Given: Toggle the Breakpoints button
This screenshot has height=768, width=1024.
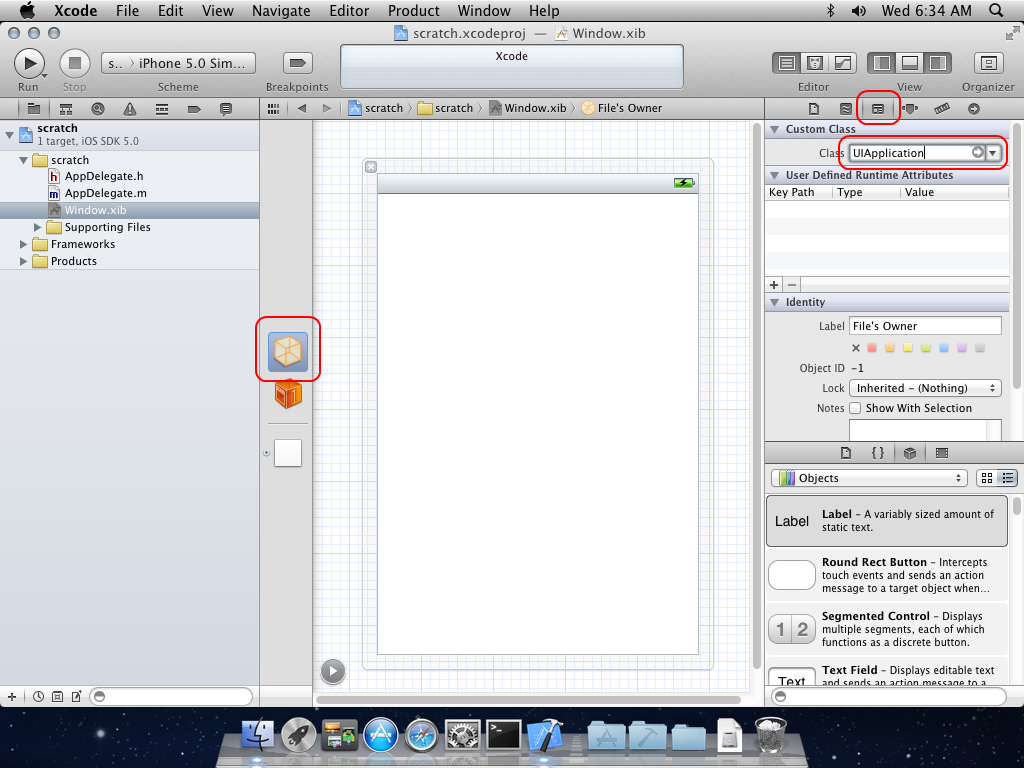Looking at the screenshot, I should pos(297,63).
